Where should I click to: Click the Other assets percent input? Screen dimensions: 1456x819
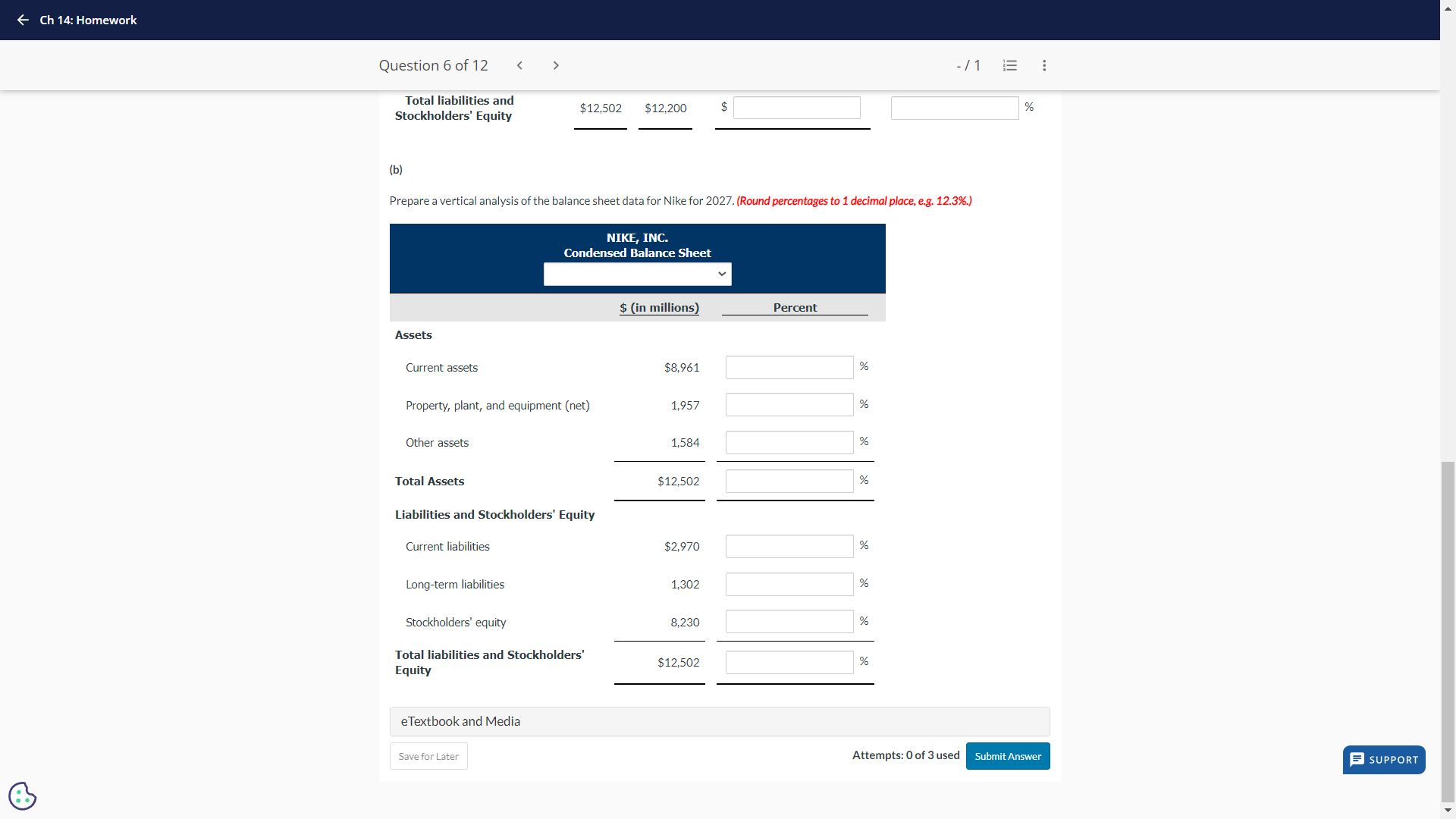click(789, 442)
